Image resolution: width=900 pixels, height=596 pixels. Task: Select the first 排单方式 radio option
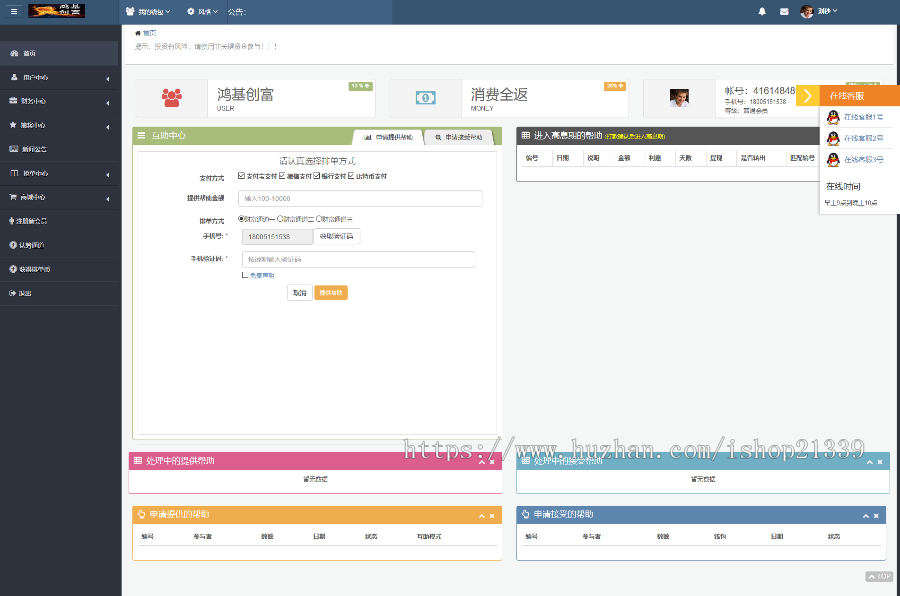click(241, 219)
